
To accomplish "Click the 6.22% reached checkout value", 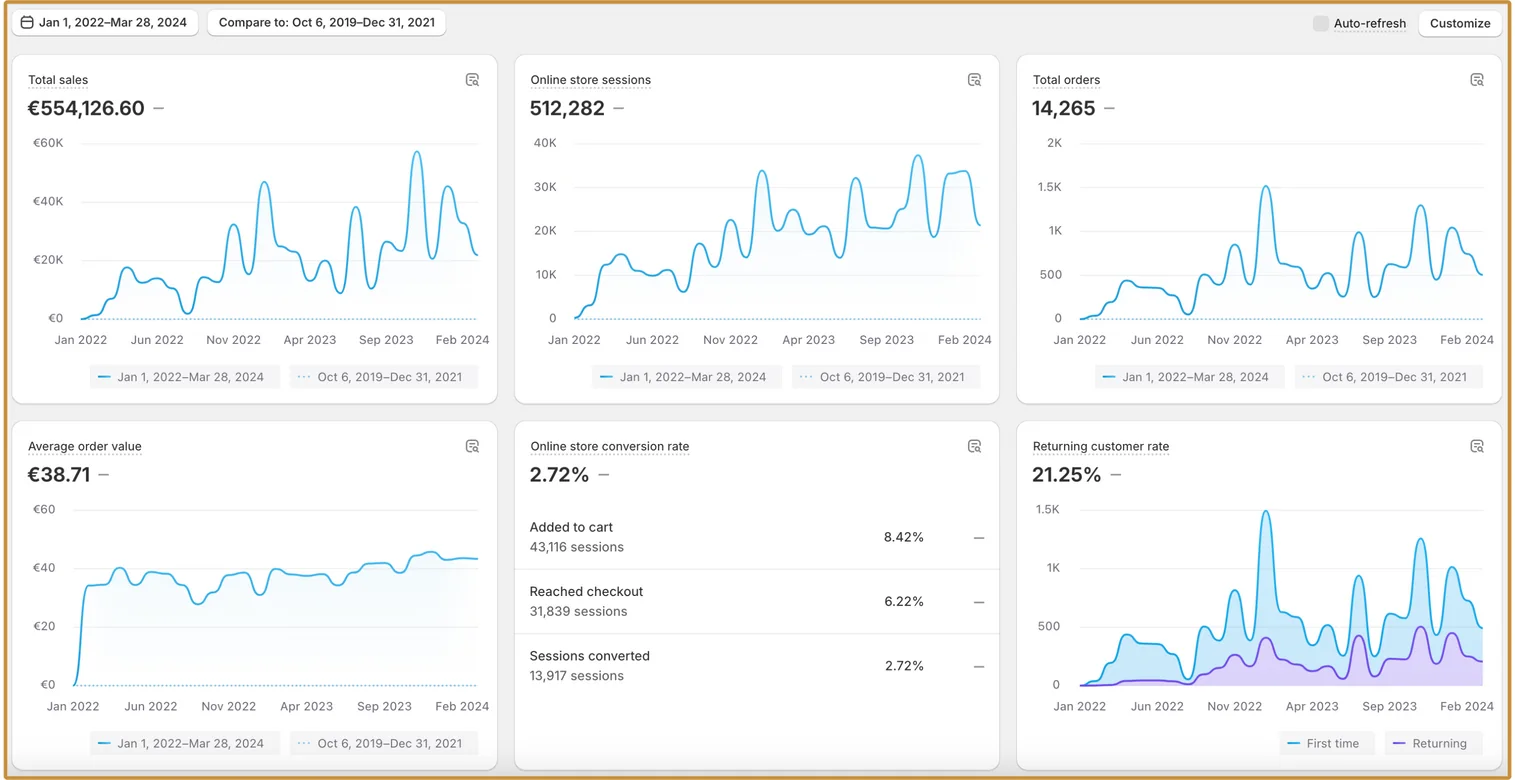I will tap(904, 601).
